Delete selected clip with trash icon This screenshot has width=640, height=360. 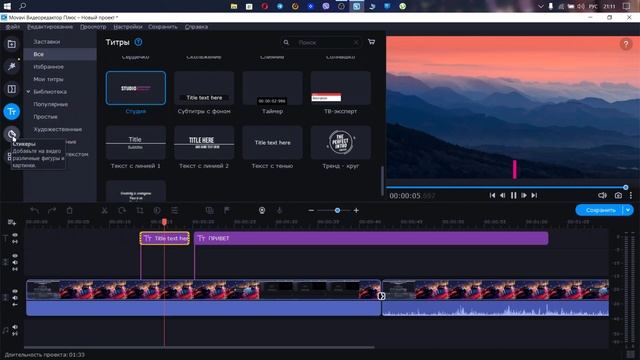click(69, 210)
